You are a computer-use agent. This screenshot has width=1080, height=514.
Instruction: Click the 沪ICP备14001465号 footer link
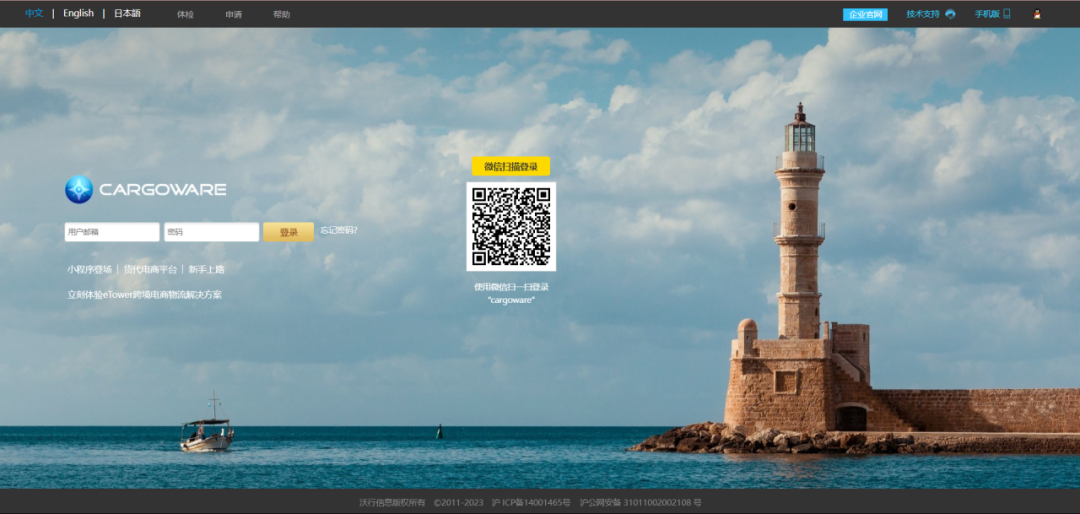[531, 502]
